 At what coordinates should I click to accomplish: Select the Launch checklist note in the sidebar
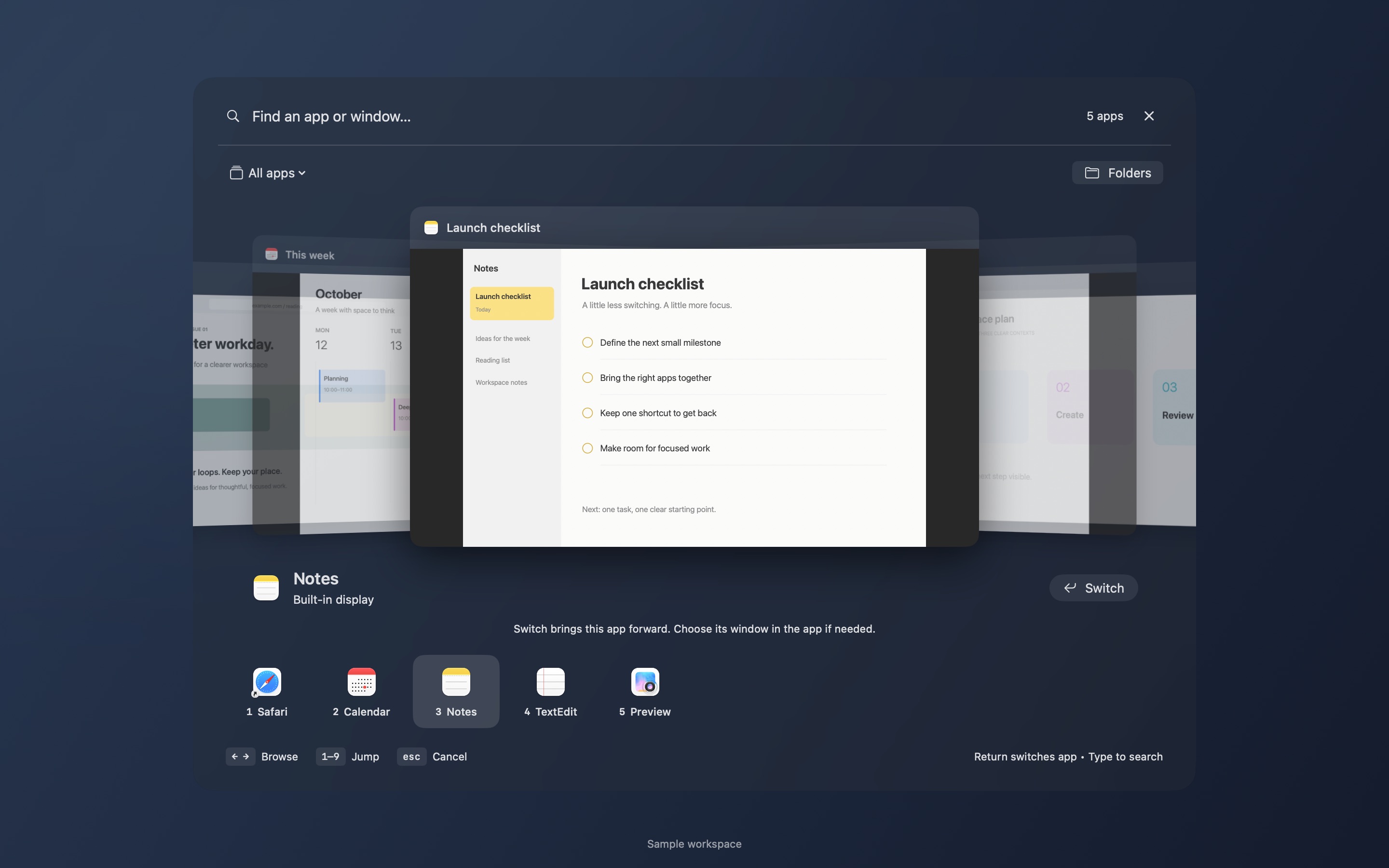click(x=511, y=303)
